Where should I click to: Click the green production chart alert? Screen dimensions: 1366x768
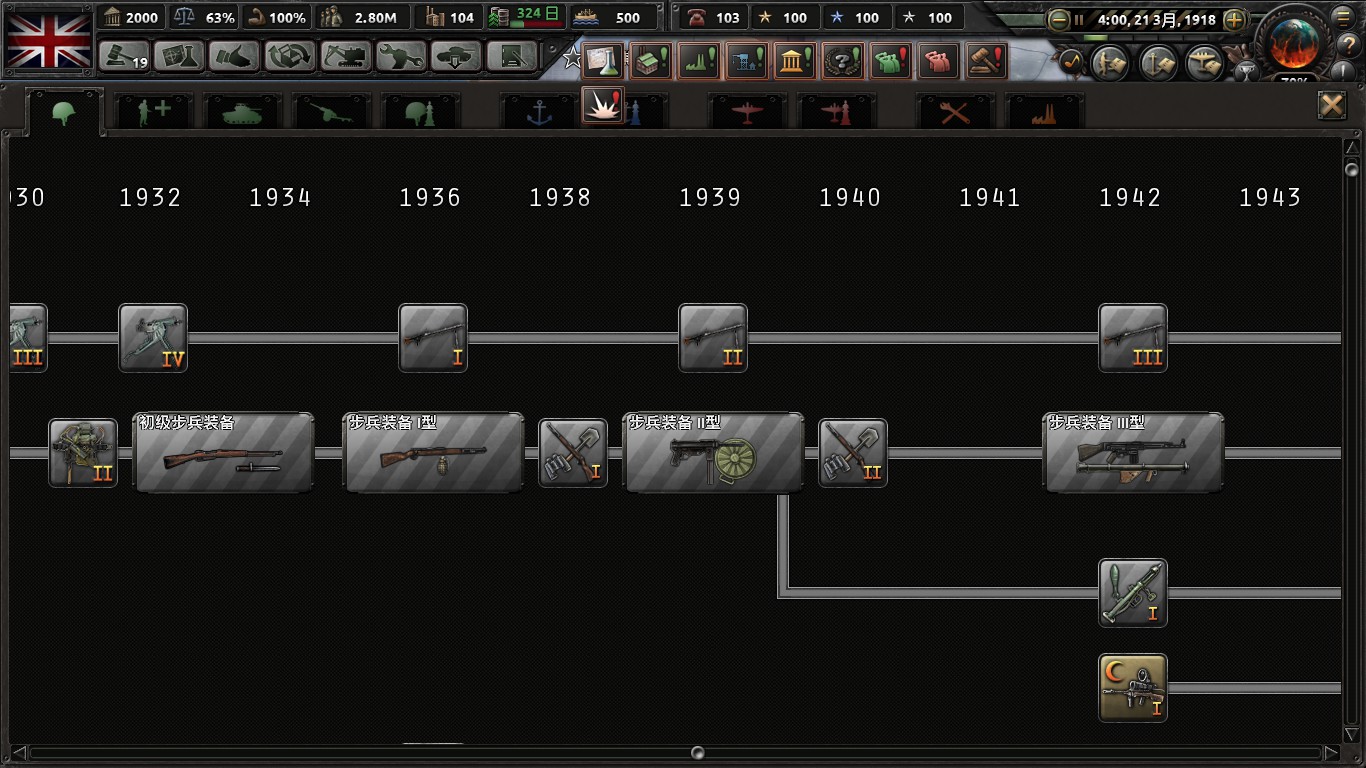coord(699,61)
